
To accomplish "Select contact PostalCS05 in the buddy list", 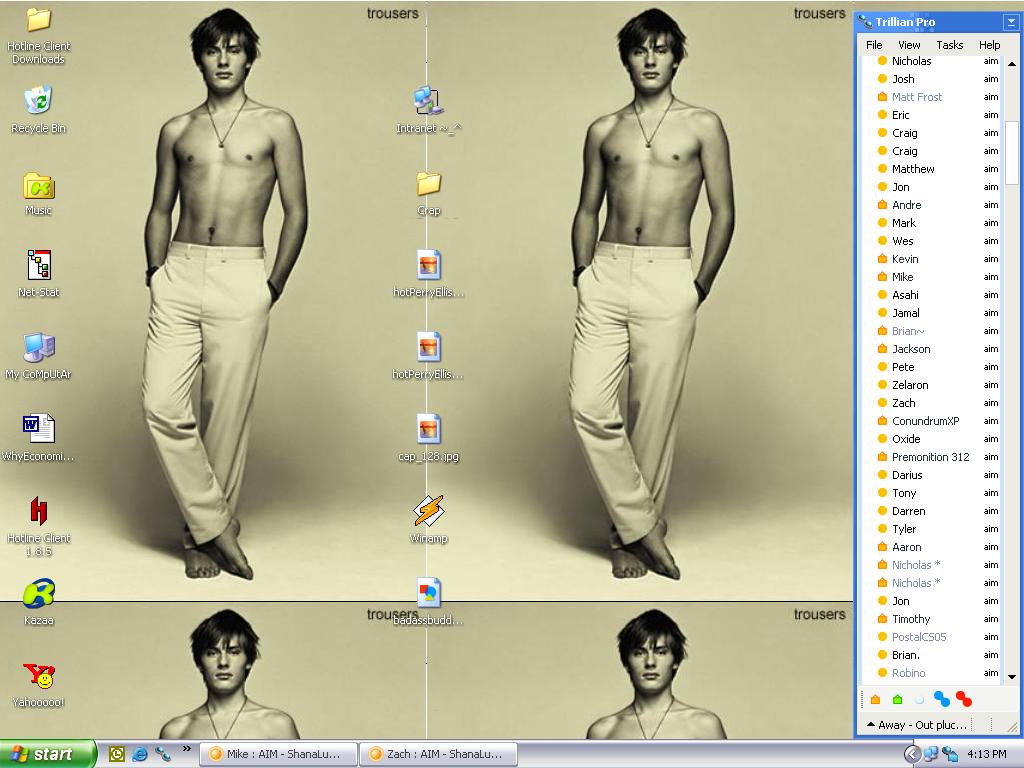I will (930, 637).
